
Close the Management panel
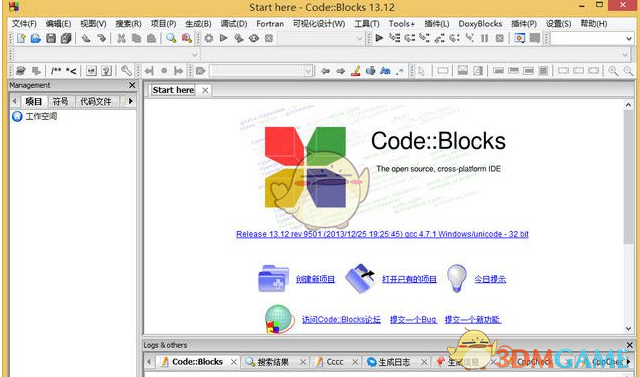[x=132, y=85]
